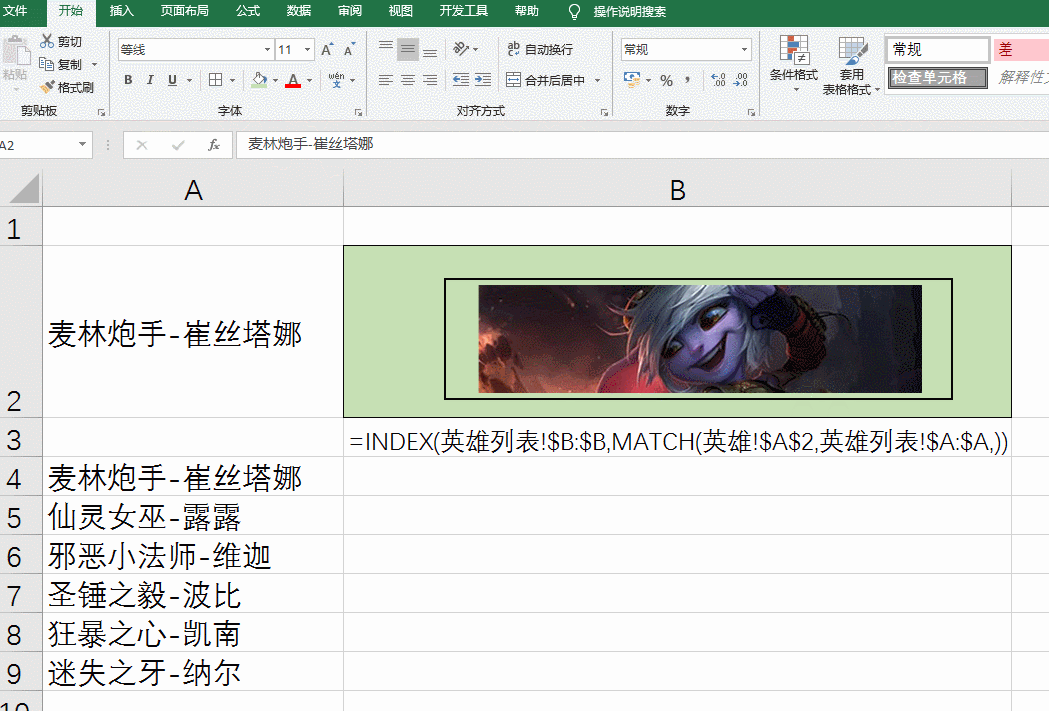This screenshot has height=711, width=1049.
Task: Click the formula bar text field
Action: tap(642, 144)
